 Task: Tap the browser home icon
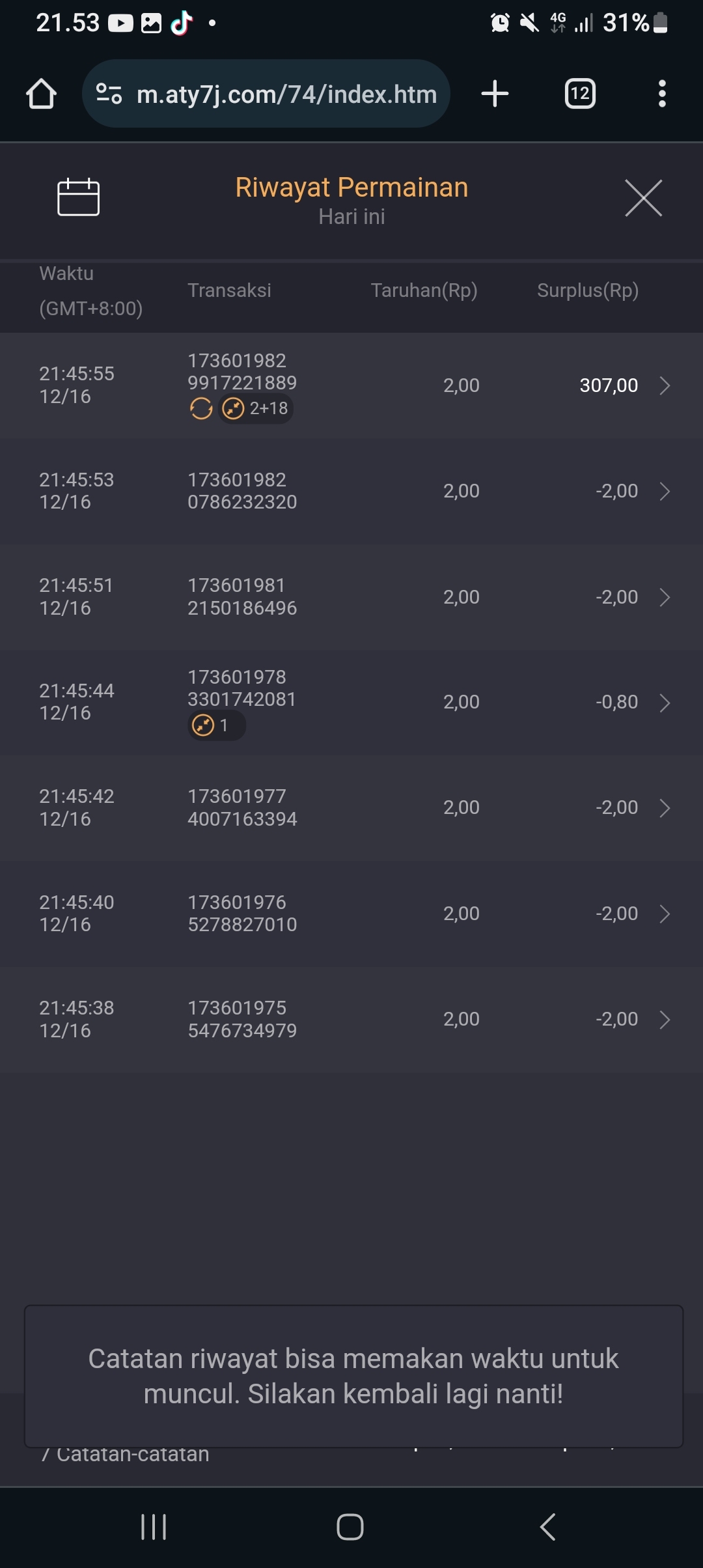coord(41,94)
